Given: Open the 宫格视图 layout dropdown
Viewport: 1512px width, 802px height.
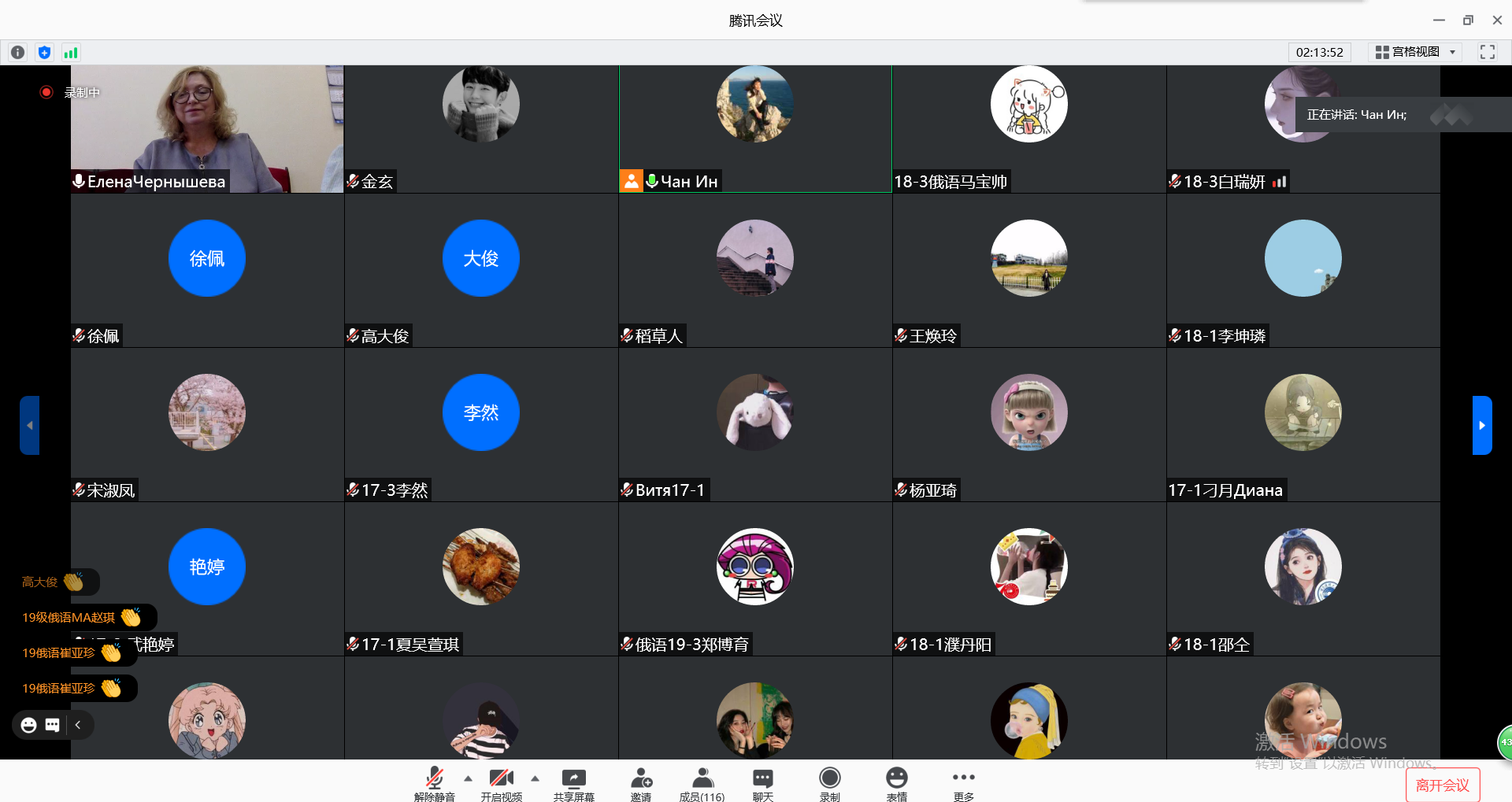Looking at the screenshot, I should [1415, 52].
